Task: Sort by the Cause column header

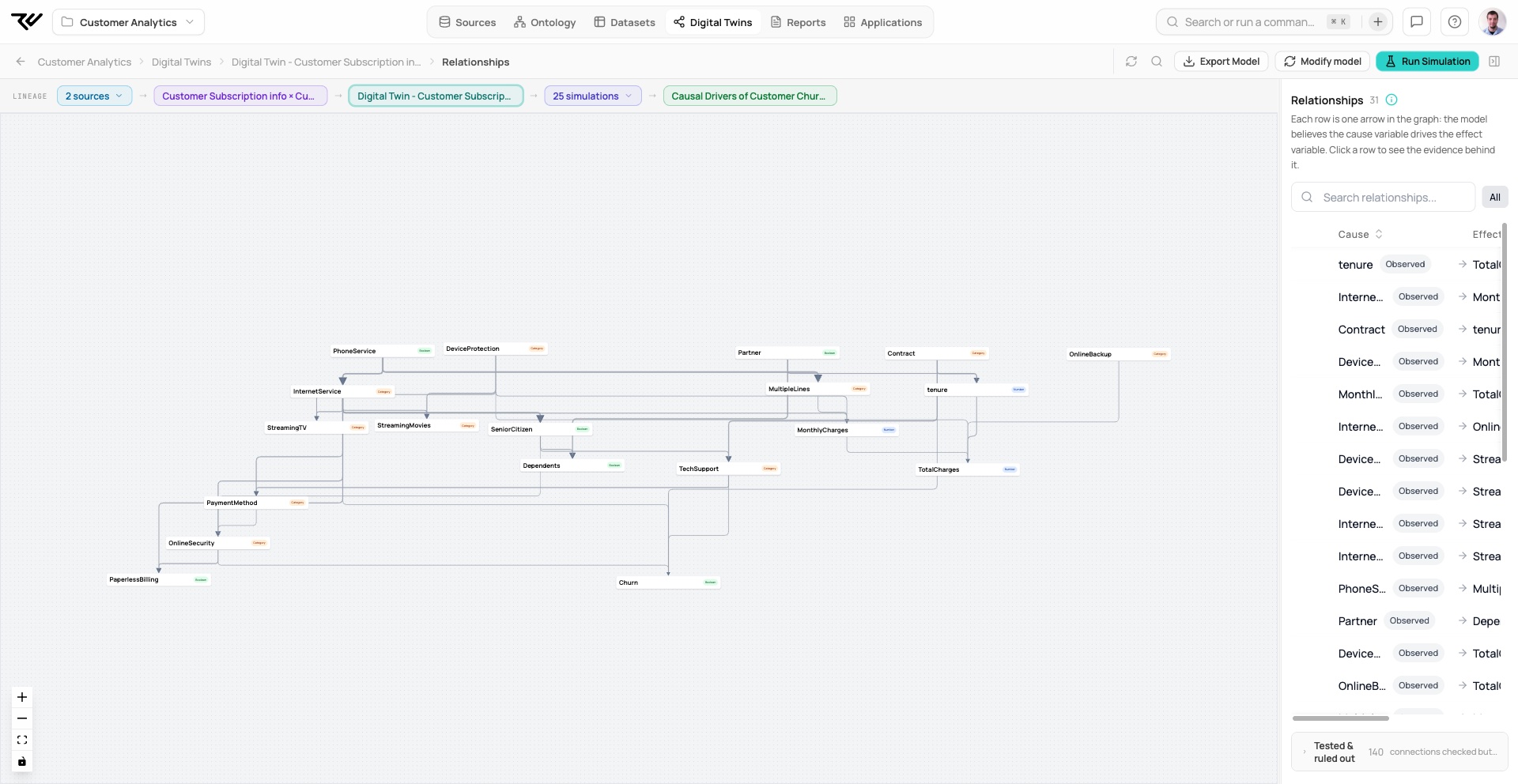Action: (1360, 235)
